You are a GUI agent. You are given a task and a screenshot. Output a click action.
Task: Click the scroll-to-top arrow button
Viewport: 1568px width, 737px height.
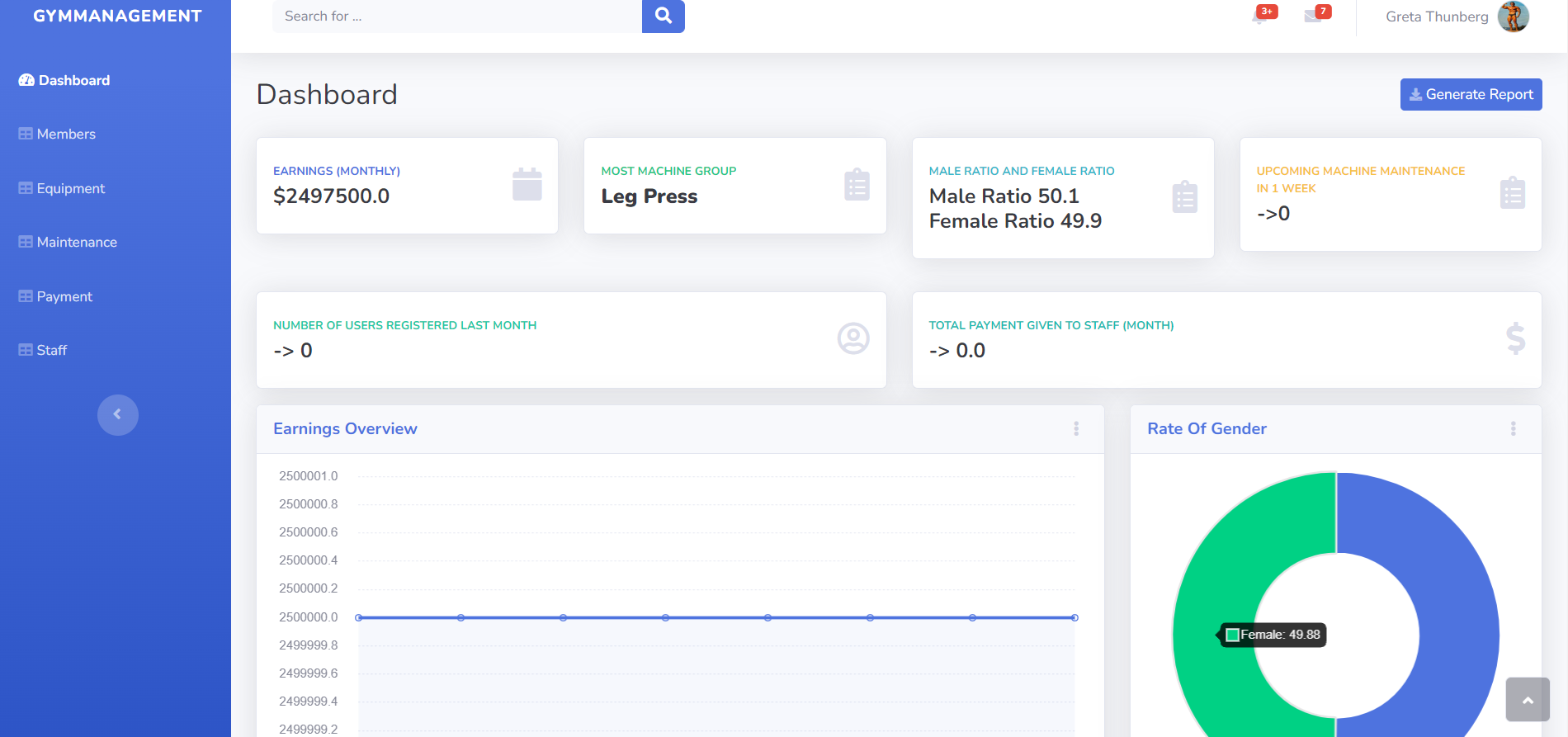(1528, 700)
